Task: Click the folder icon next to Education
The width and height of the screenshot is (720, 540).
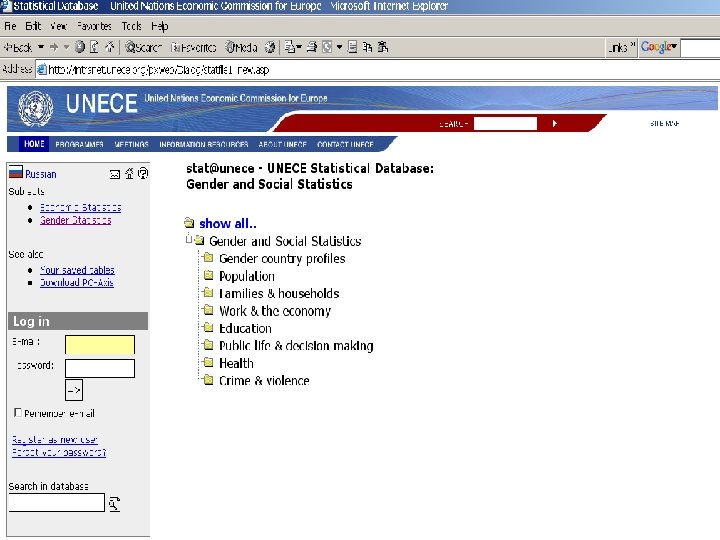Action: (208, 327)
